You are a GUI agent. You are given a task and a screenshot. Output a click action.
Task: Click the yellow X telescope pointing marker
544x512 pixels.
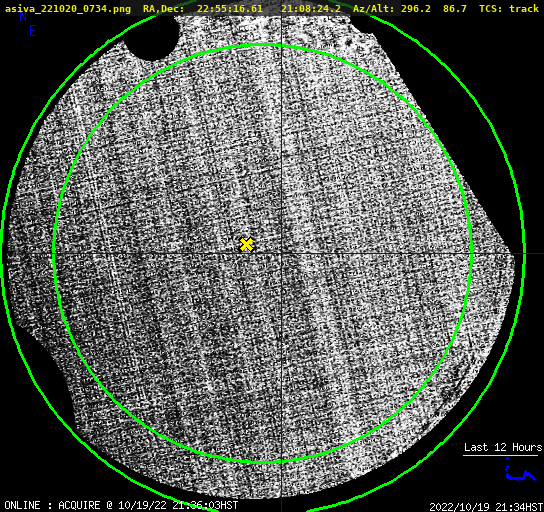[246, 245]
